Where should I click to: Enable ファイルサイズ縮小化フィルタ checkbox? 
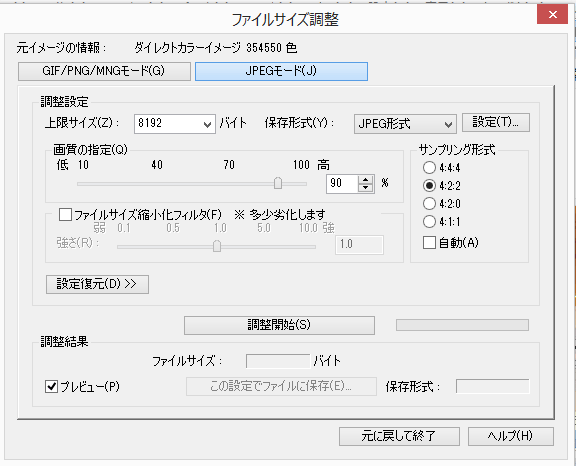click(x=65, y=214)
